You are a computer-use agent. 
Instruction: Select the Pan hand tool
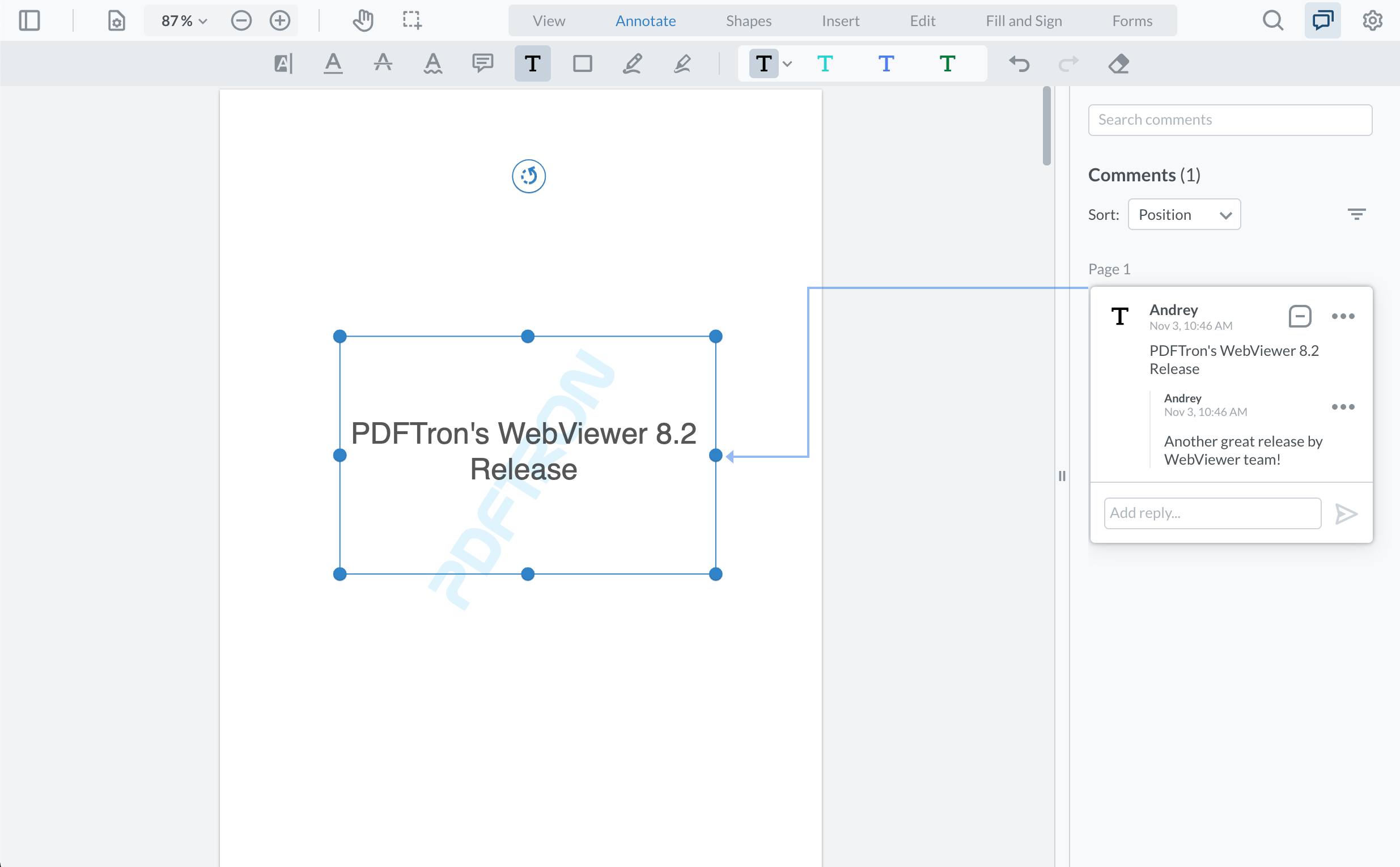click(363, 20)
